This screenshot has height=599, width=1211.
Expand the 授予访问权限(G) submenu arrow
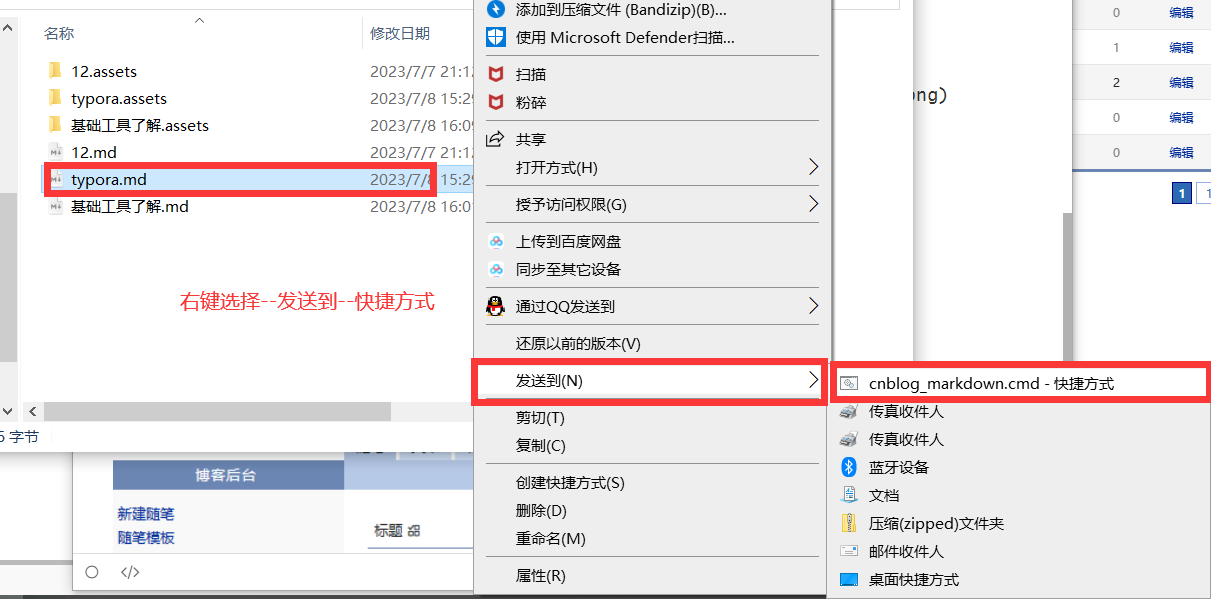[813, 204]
